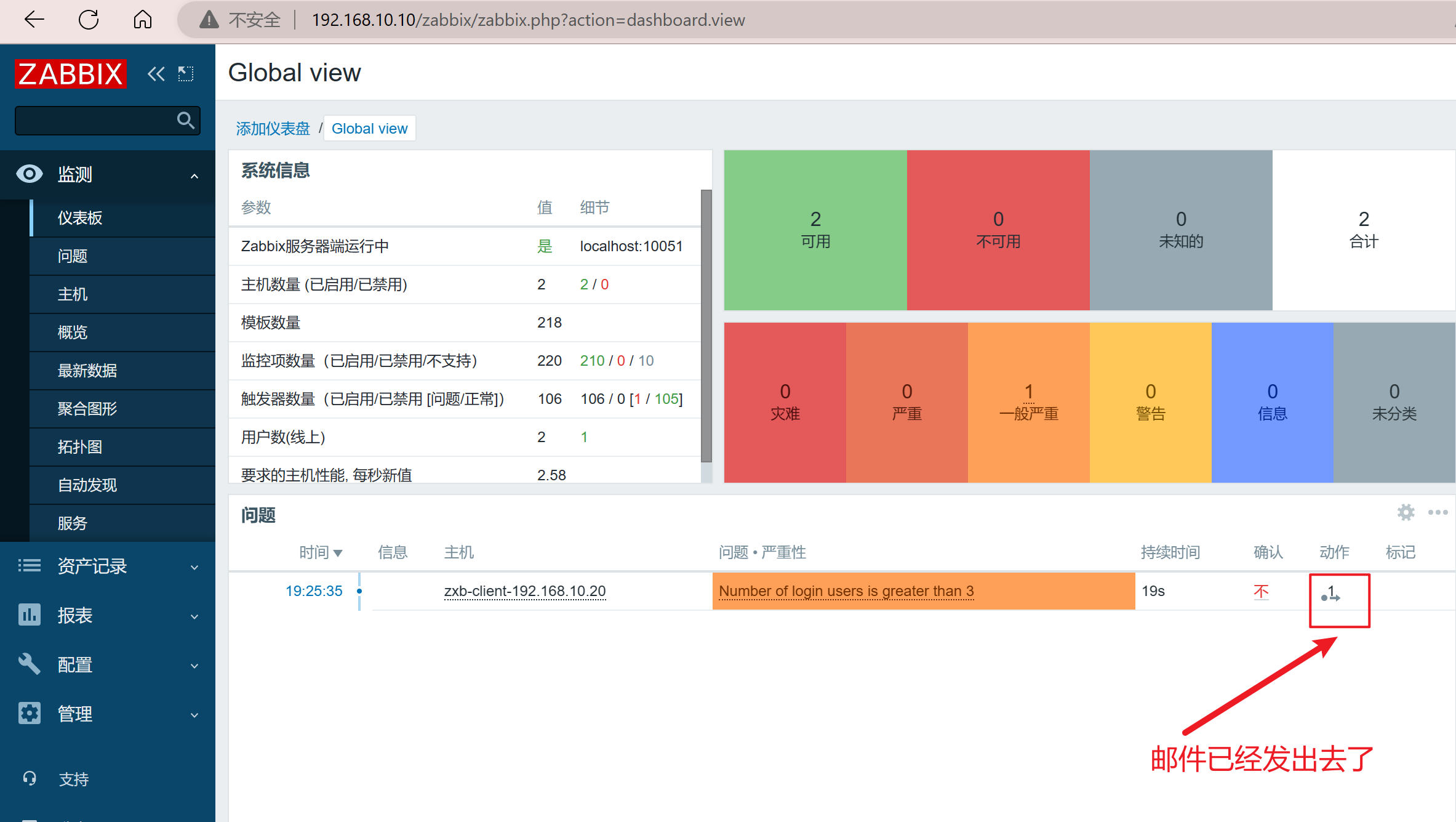Click 警告 severity tile
The width and height of the screenshot is (1456, 822).
click(1151, 402)
